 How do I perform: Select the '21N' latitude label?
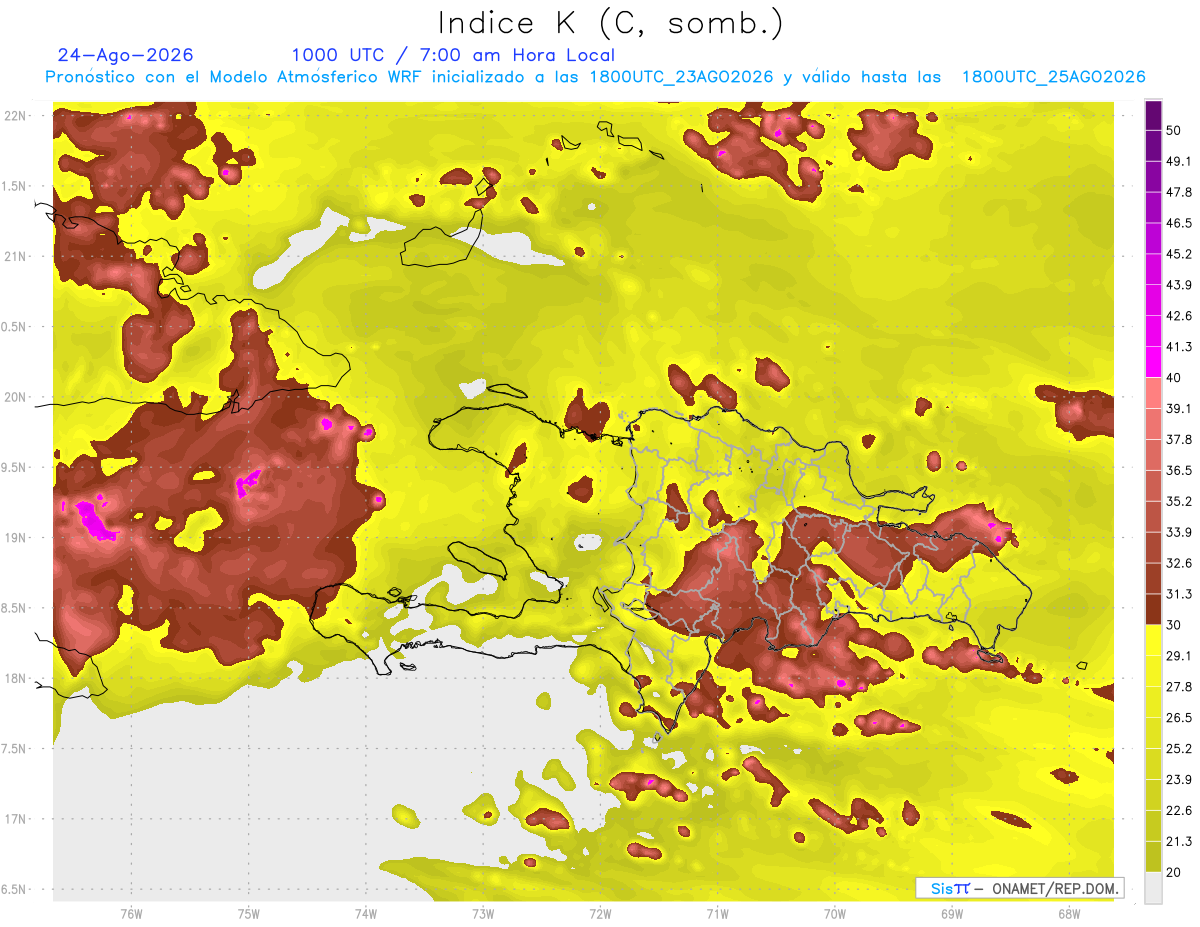point(16,256)
